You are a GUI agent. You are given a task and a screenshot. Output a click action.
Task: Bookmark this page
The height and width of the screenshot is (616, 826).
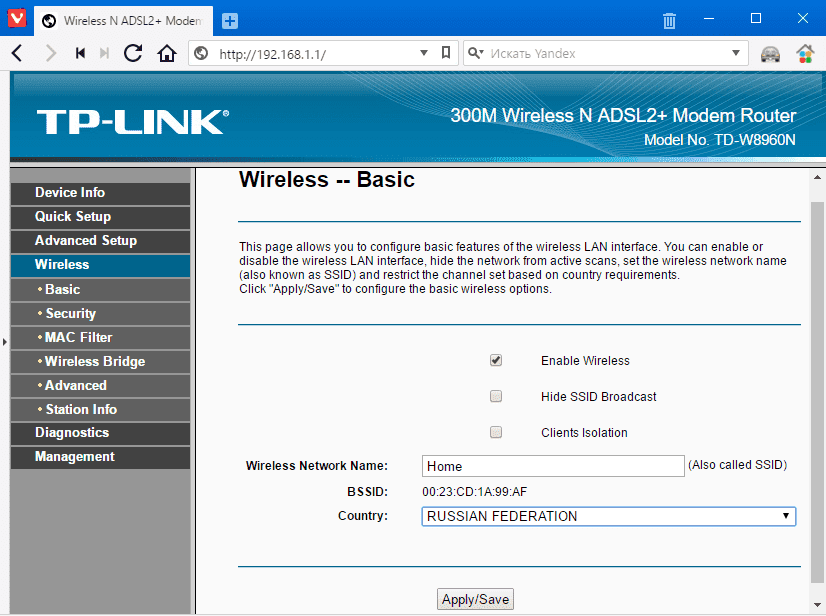[x=446, y=53]
